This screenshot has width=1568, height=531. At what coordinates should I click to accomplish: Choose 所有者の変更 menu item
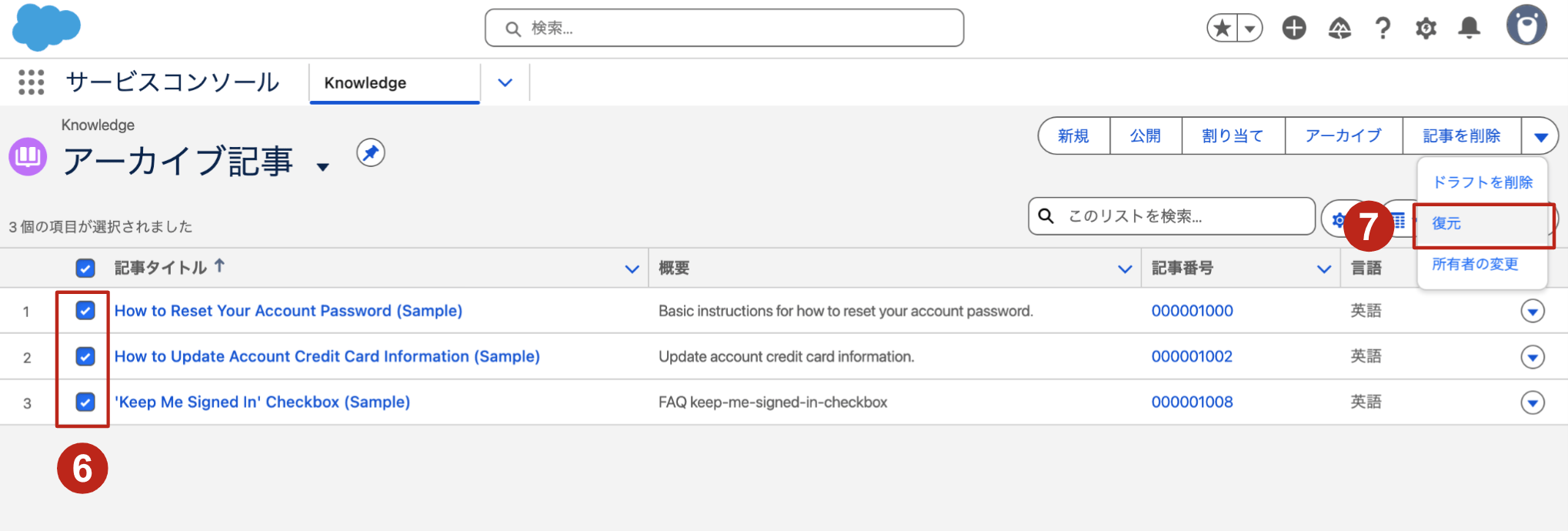point(1475,264)
